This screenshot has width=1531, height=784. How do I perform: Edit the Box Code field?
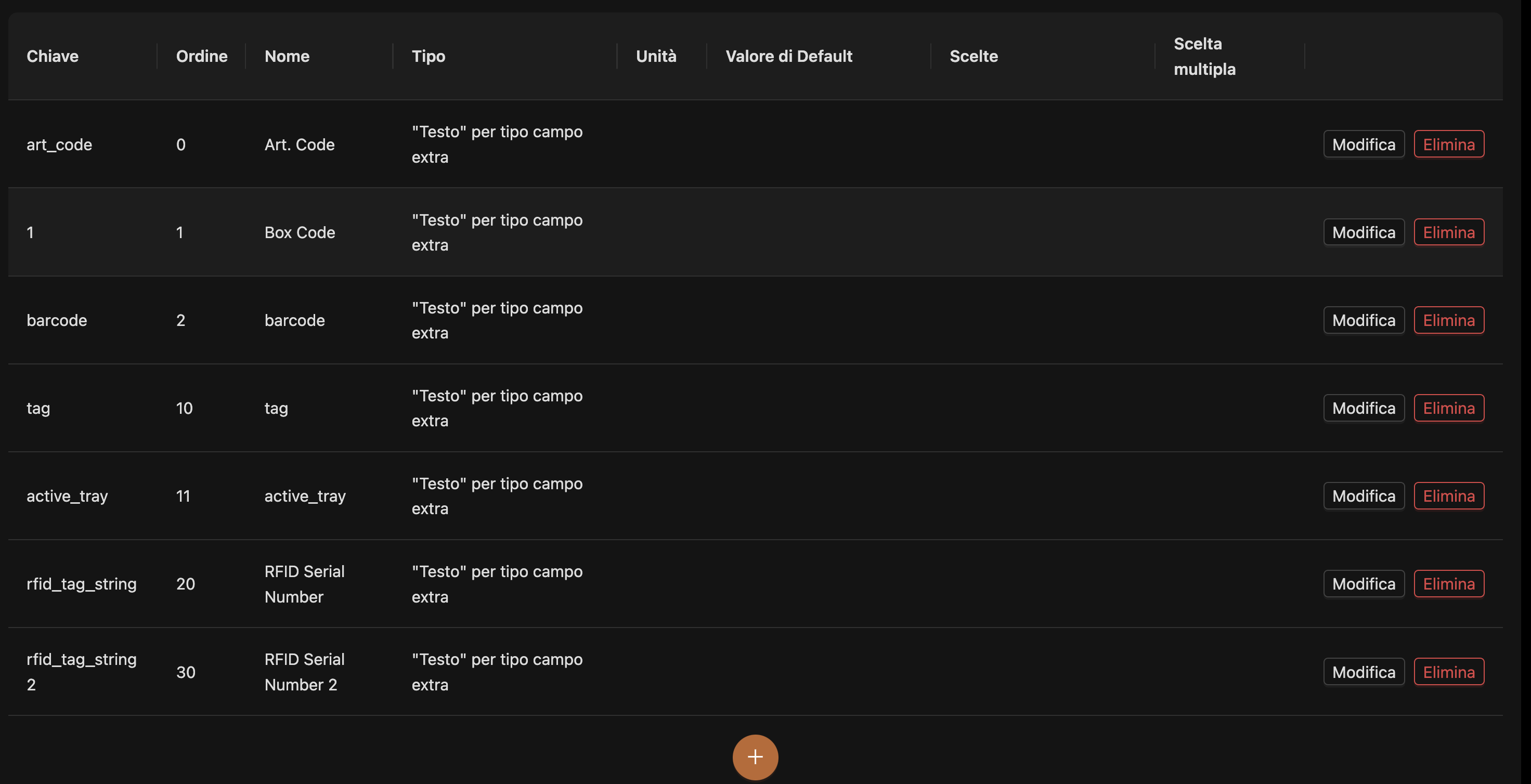(1364, 232)
